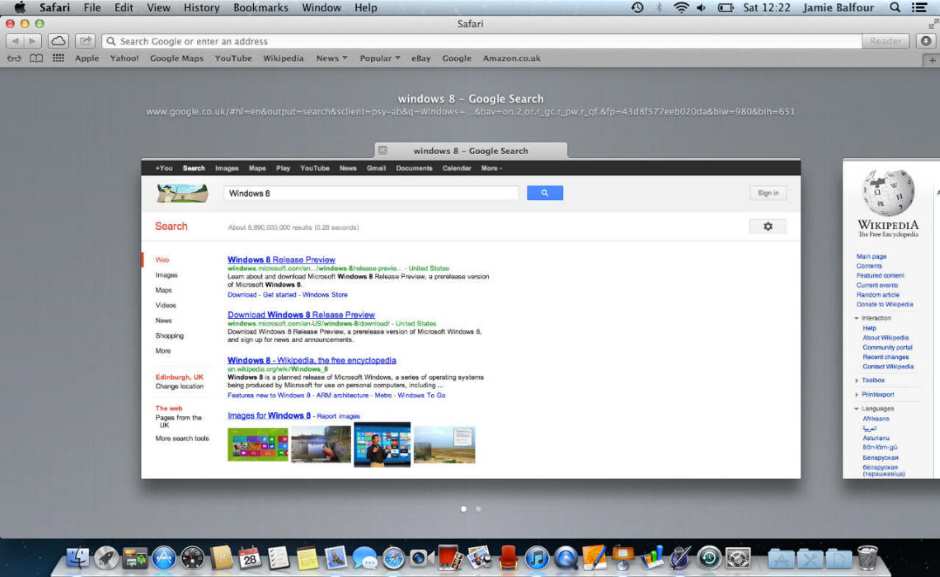
Task: Click the Wikipedia tab preview thumbnail
Action: 890,320
